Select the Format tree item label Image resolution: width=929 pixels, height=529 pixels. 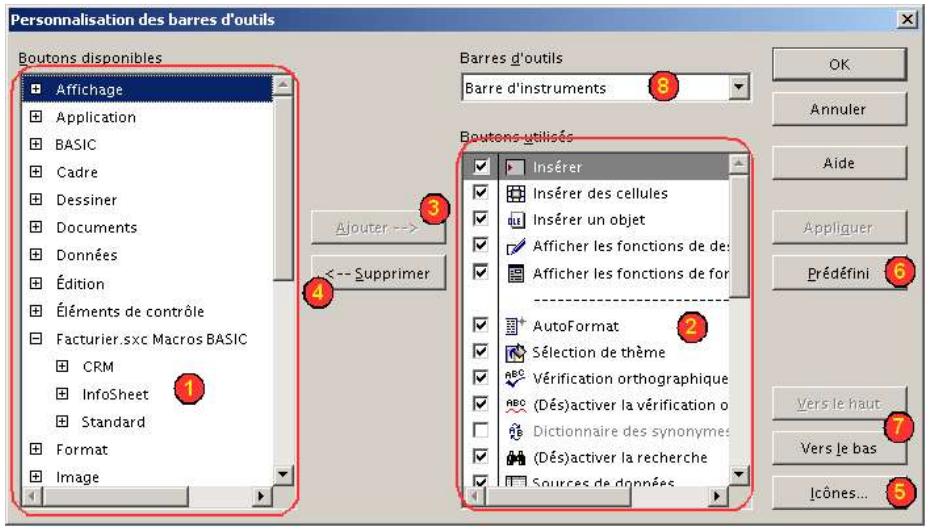(x=82, y=450)
